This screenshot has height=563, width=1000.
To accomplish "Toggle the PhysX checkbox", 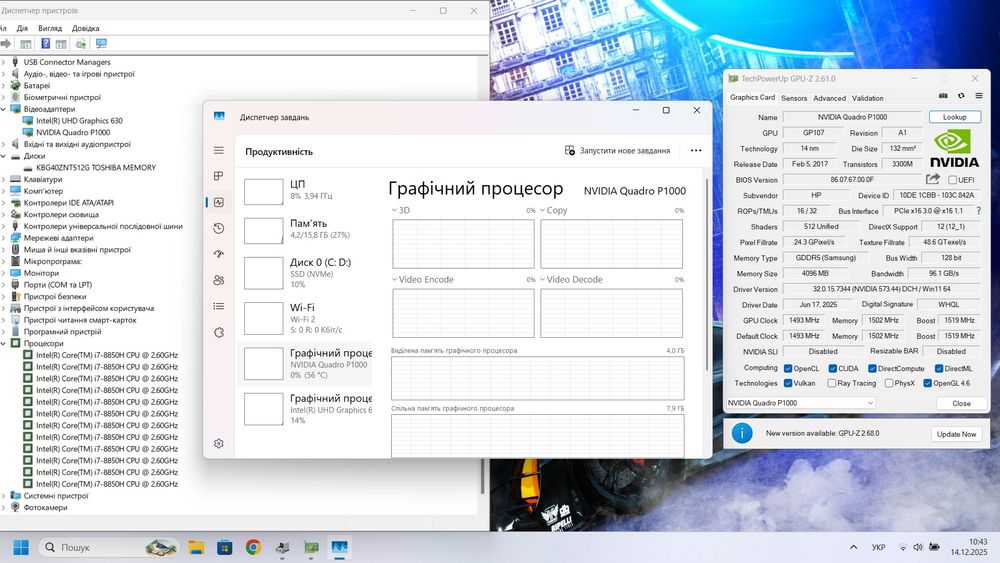I will pos(888,383).
